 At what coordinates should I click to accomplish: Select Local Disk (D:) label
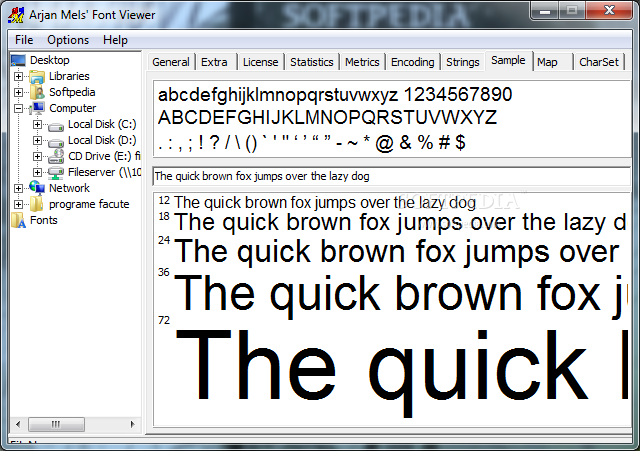click(x=102, y=140)
